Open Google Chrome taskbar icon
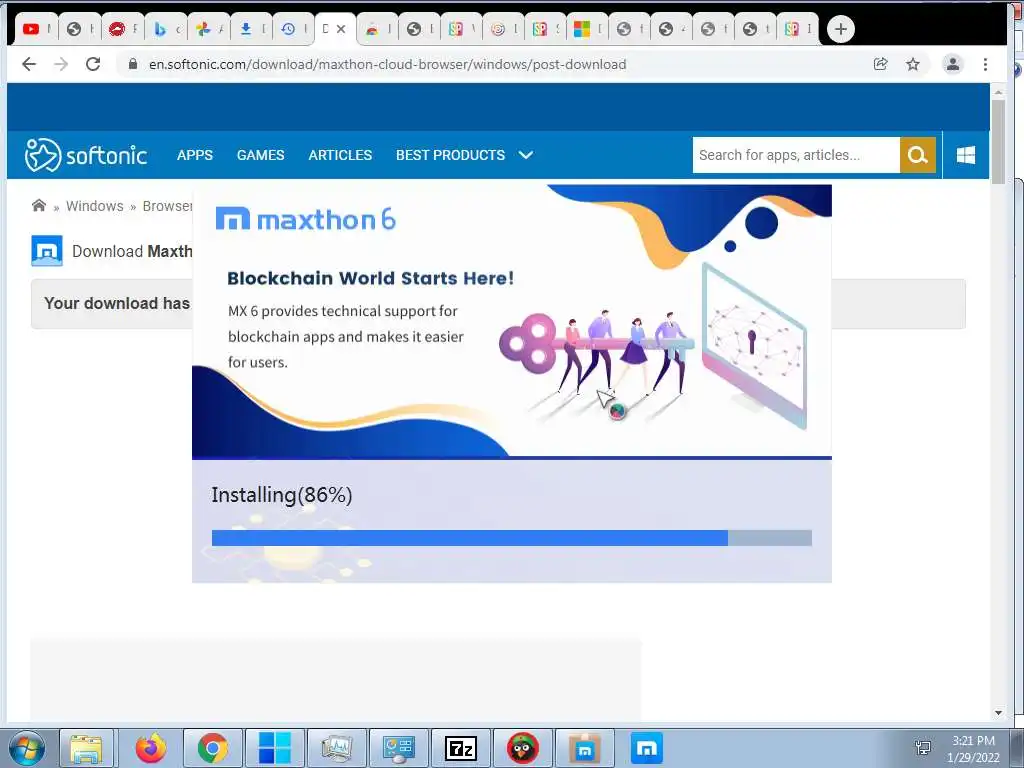Image resolution: width=1024 pixels, height=768 pixels. click(x=213, y=748)
